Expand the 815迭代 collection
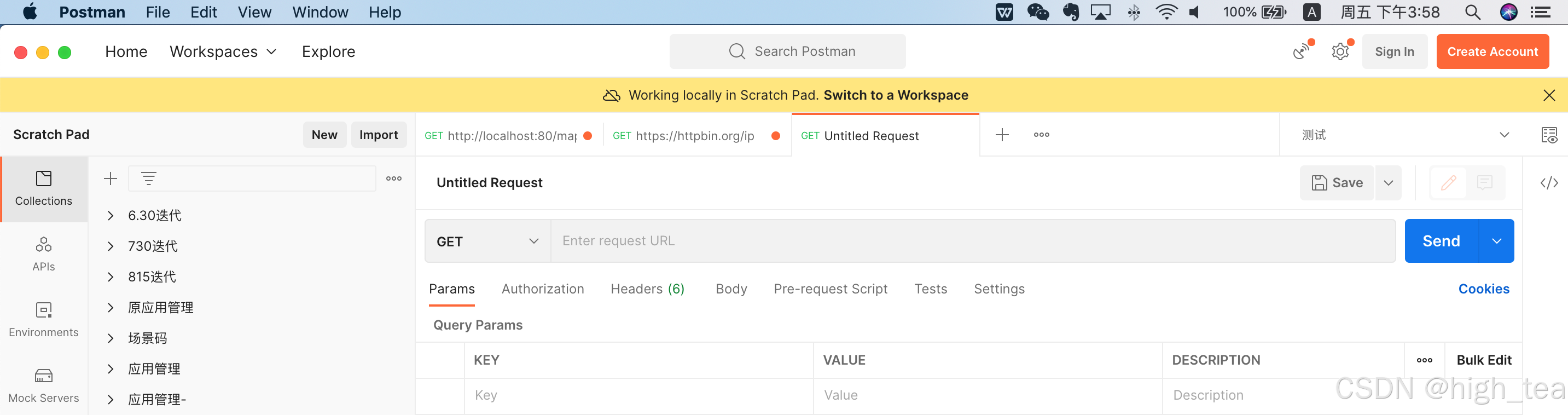The image size is (1568, 415). 110,276
